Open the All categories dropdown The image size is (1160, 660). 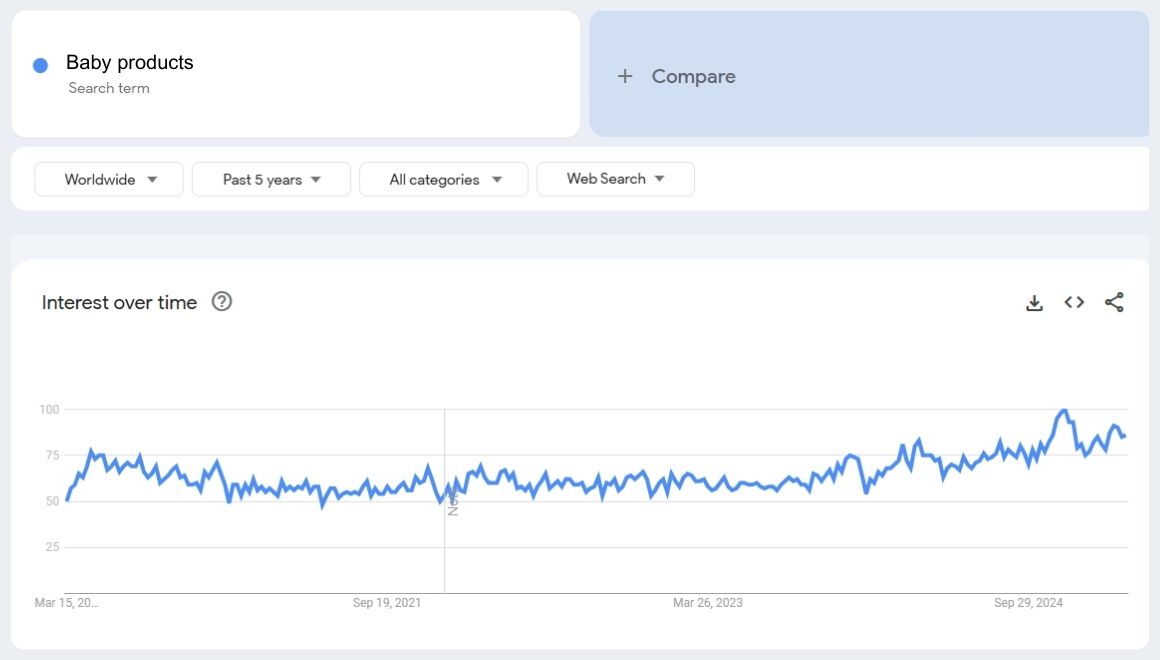[443, 179]
